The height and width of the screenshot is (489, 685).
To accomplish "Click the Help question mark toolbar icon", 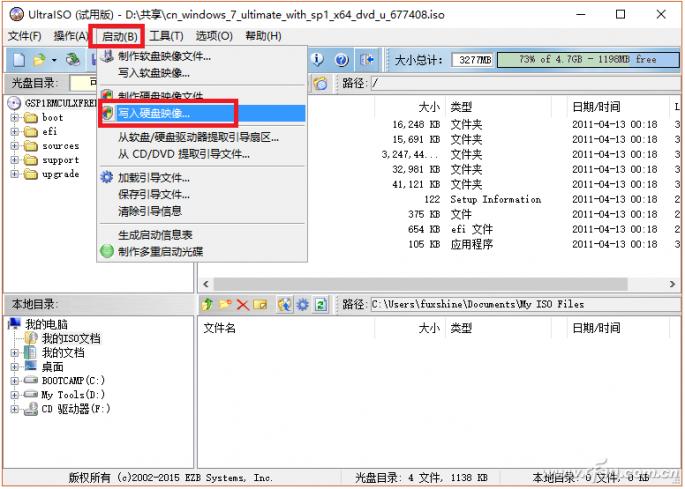I will (x=342, y=59).
